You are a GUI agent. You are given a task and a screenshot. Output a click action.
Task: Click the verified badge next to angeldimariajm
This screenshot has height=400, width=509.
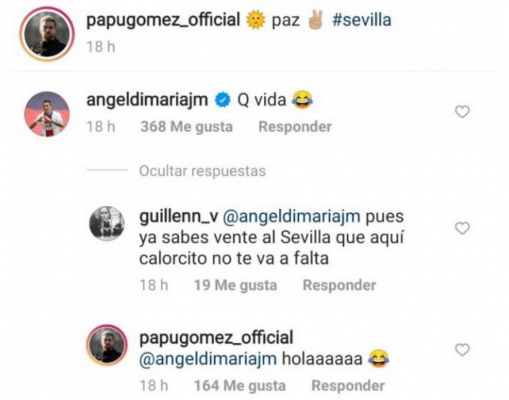[x=223, y=100]
